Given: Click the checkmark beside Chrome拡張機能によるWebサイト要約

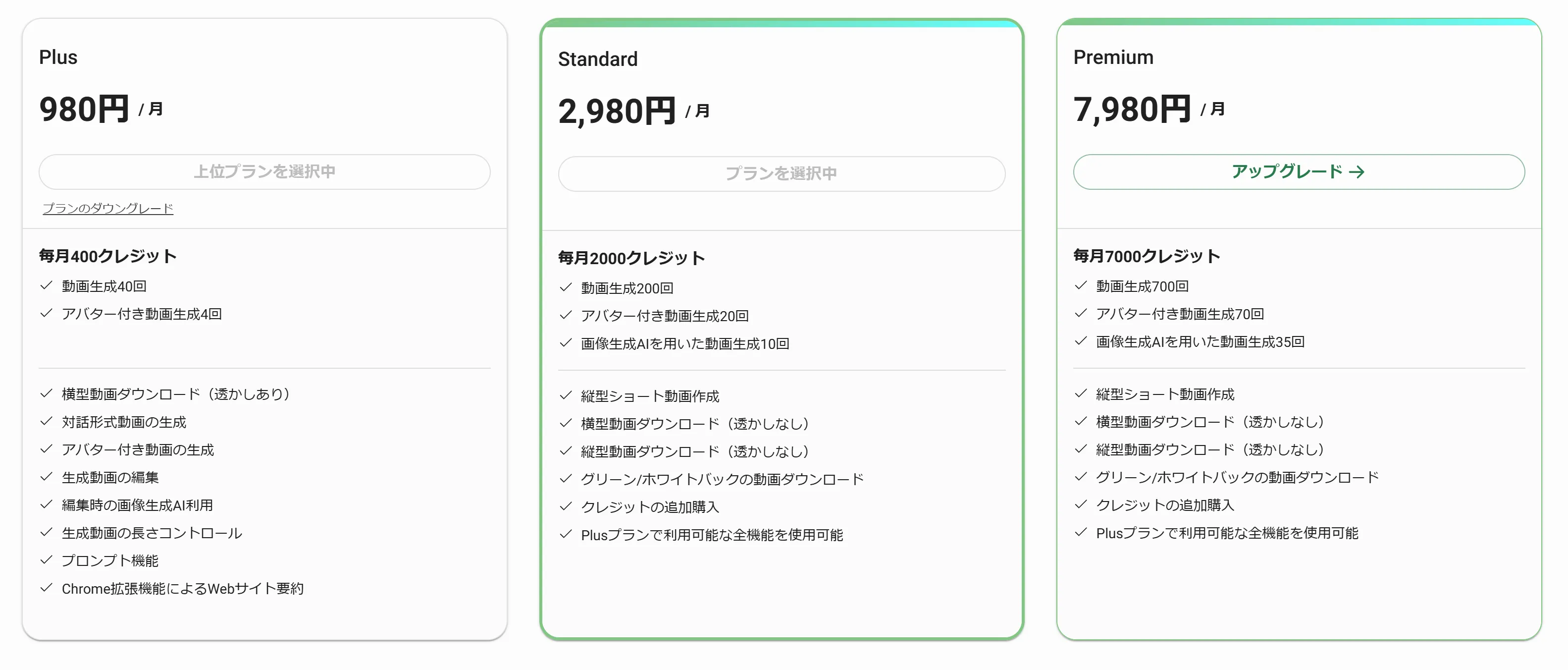Looking at the screenshot, I should click(46, 588).
